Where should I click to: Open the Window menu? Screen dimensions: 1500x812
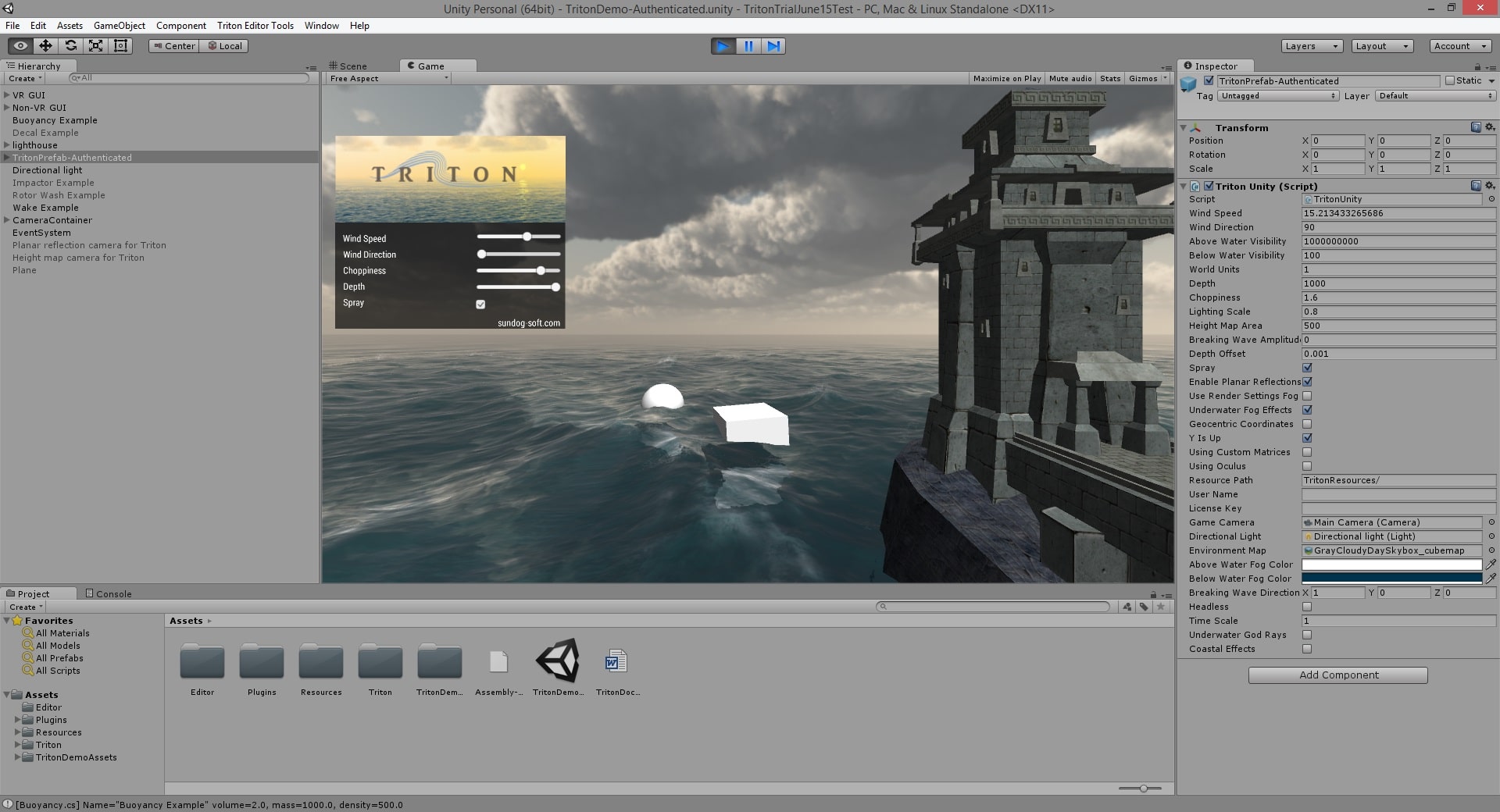[322, 26]
